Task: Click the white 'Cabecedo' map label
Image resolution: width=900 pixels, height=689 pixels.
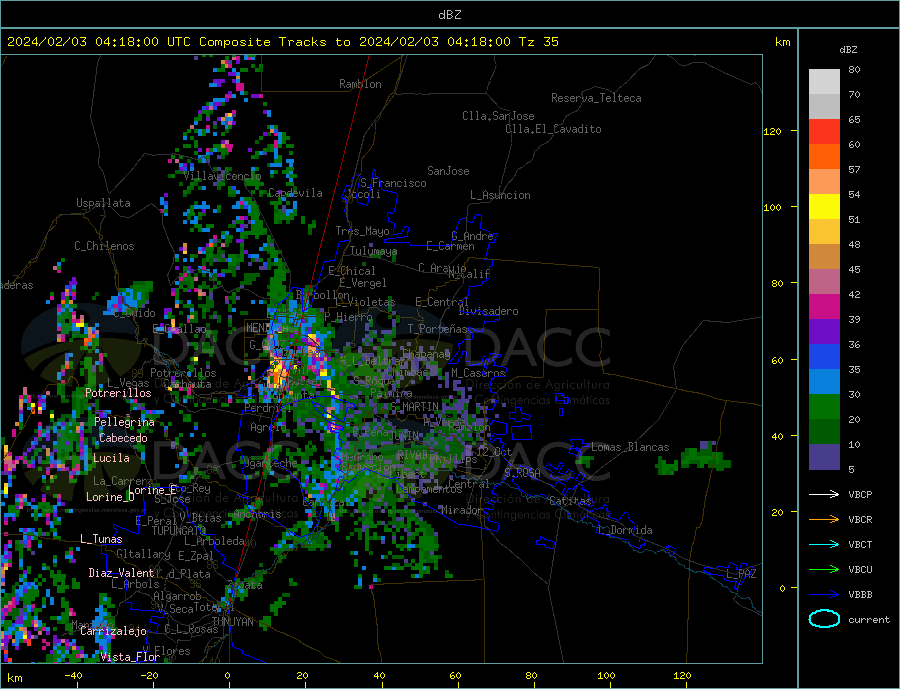Action: [123, 438]
